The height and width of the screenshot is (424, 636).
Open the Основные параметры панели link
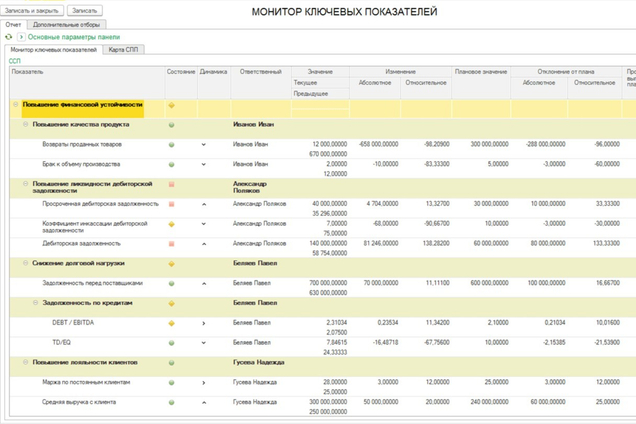tap(74, 37)
